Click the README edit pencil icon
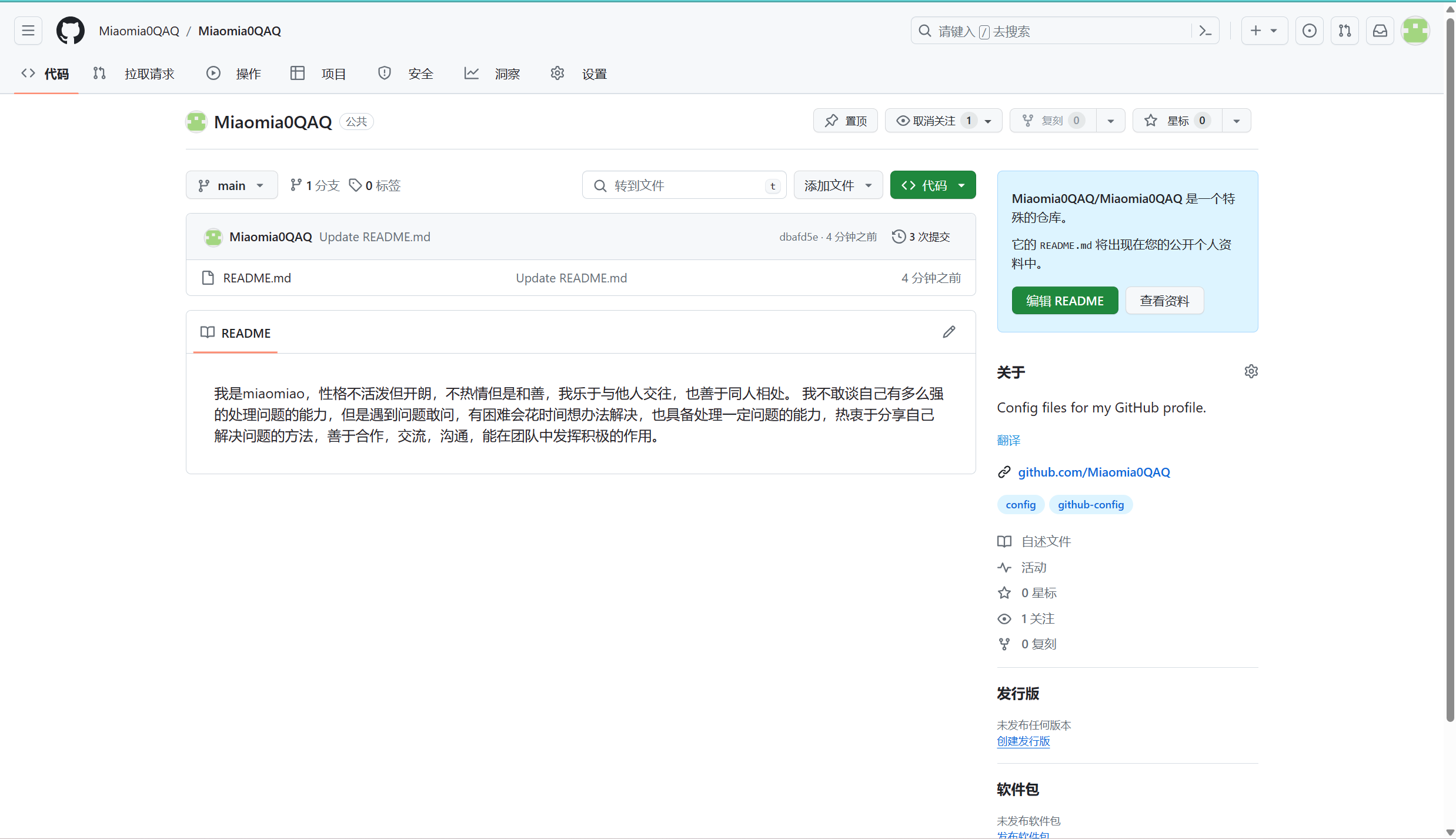Image resolution: width=1456 pixels, height=839 pixels. pyautogui.click(x=949, y=332)
